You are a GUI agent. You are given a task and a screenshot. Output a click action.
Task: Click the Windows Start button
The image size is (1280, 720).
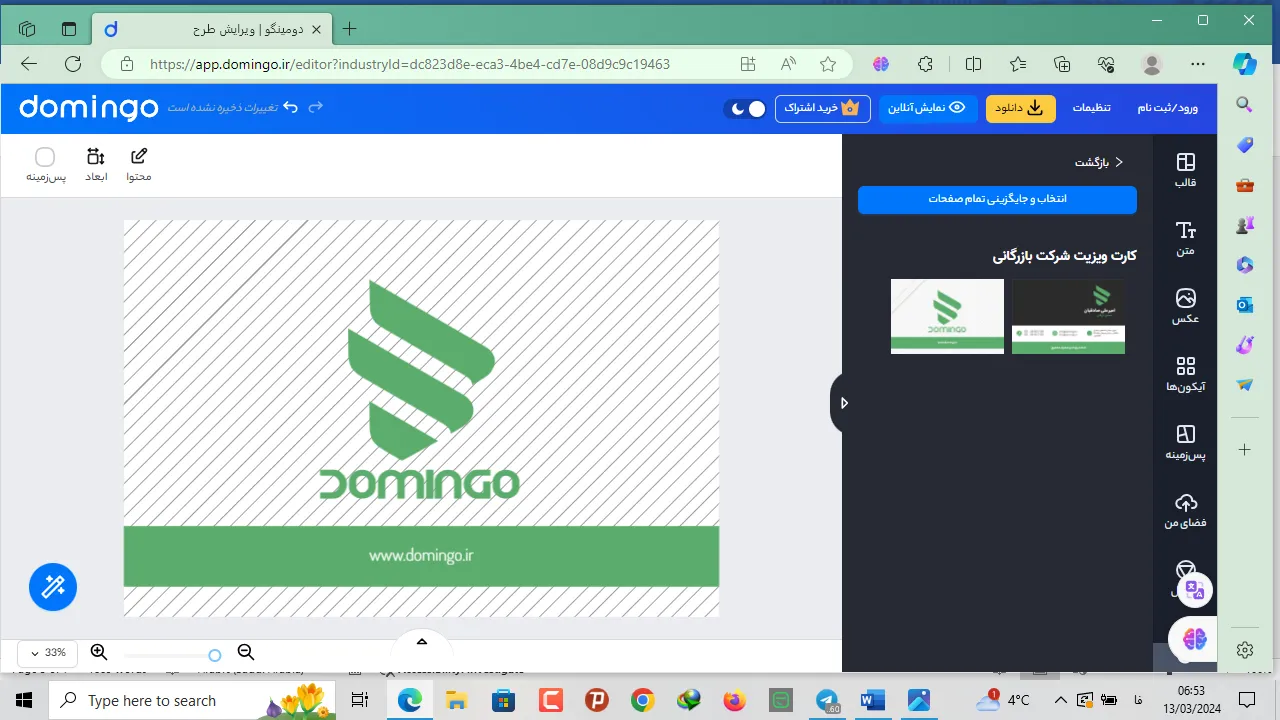coord(23,700)
